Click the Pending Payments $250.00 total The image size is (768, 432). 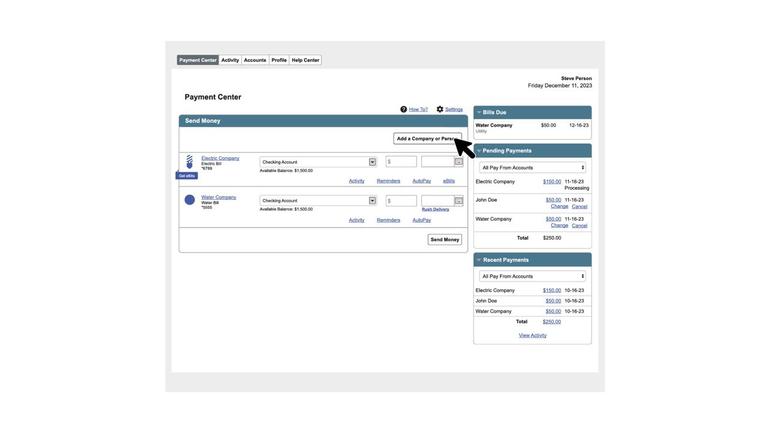[552, 238]
